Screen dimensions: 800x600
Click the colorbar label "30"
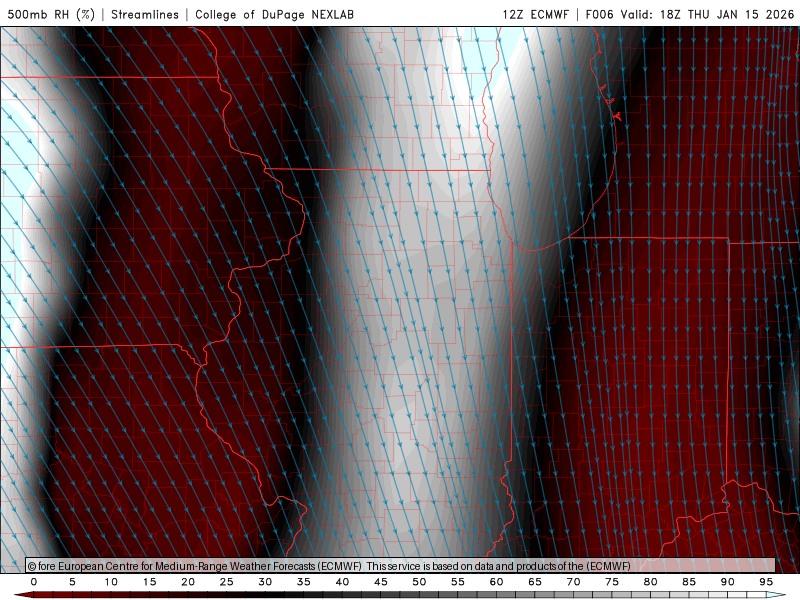265,582
